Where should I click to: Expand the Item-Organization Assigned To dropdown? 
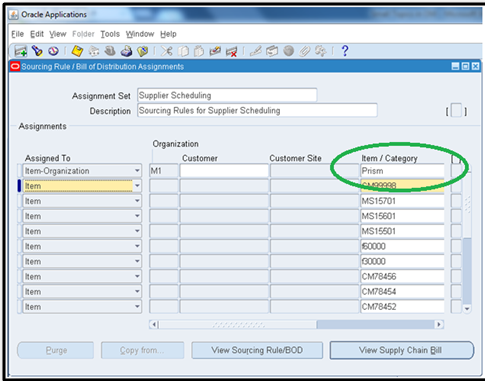(137, 171)
